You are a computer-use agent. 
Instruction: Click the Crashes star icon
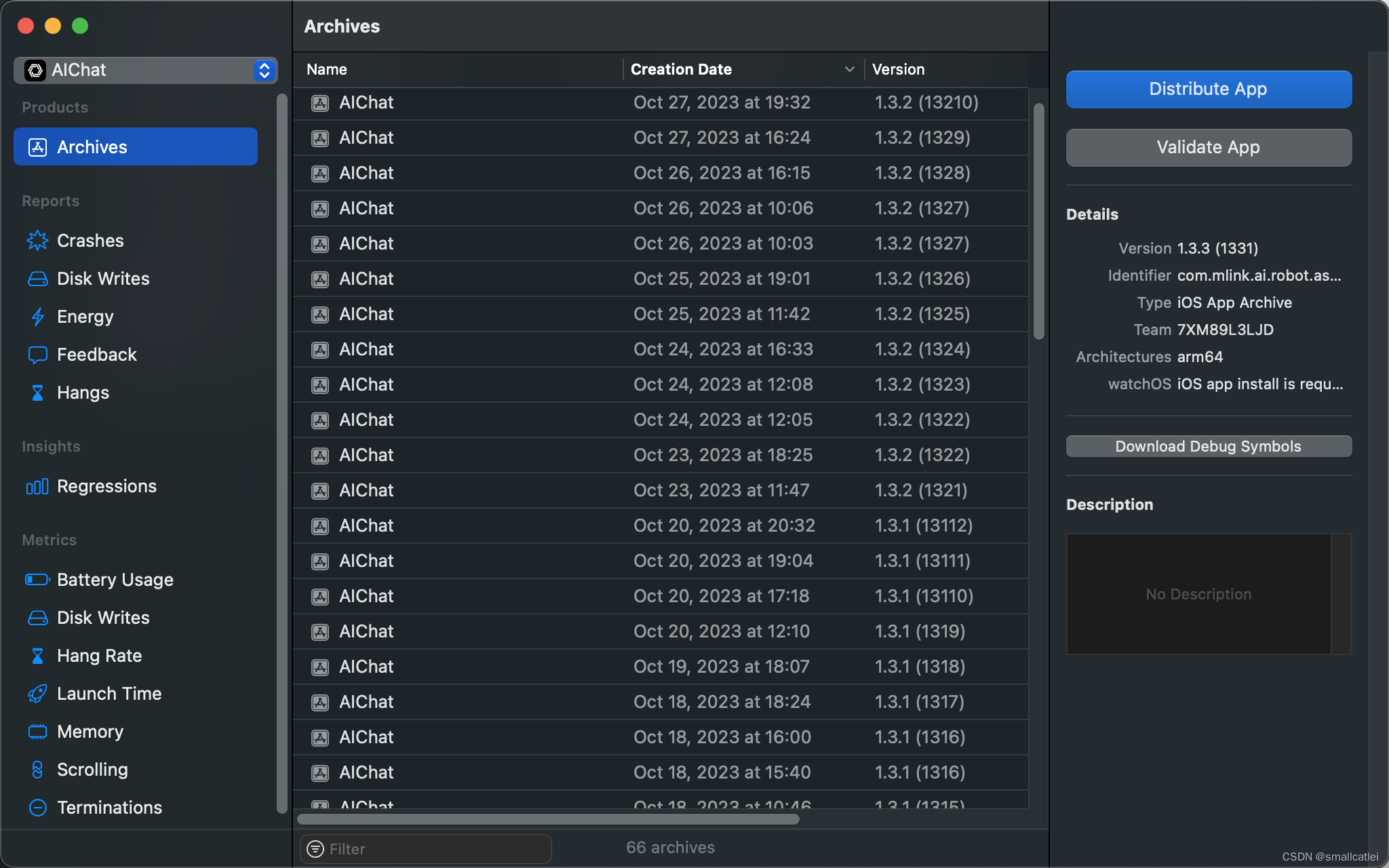pyautogui.click(x=38, y=241)
